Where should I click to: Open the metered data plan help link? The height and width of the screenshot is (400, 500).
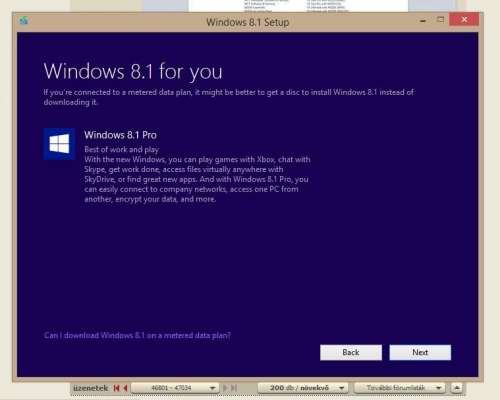tap(137, 335)
